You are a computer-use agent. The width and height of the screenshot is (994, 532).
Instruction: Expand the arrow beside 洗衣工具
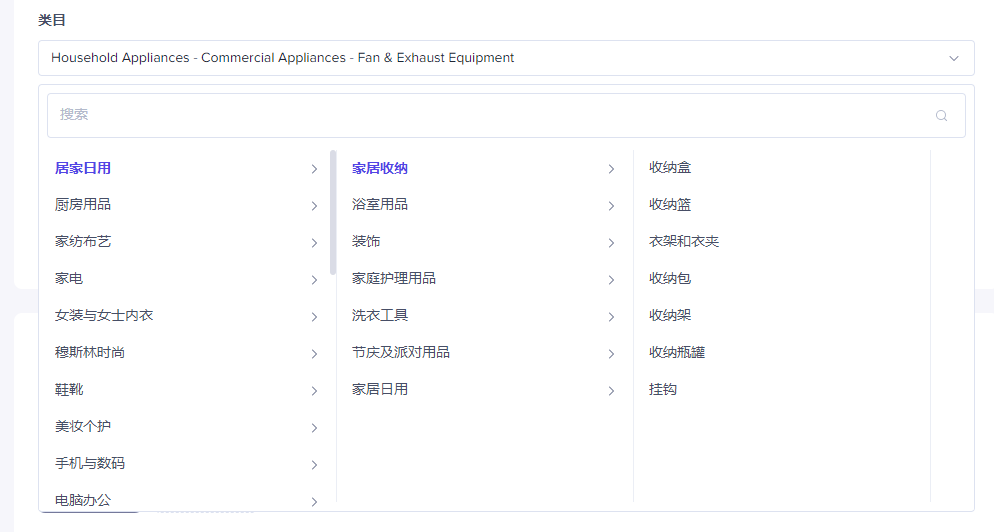tap(611, 316)
